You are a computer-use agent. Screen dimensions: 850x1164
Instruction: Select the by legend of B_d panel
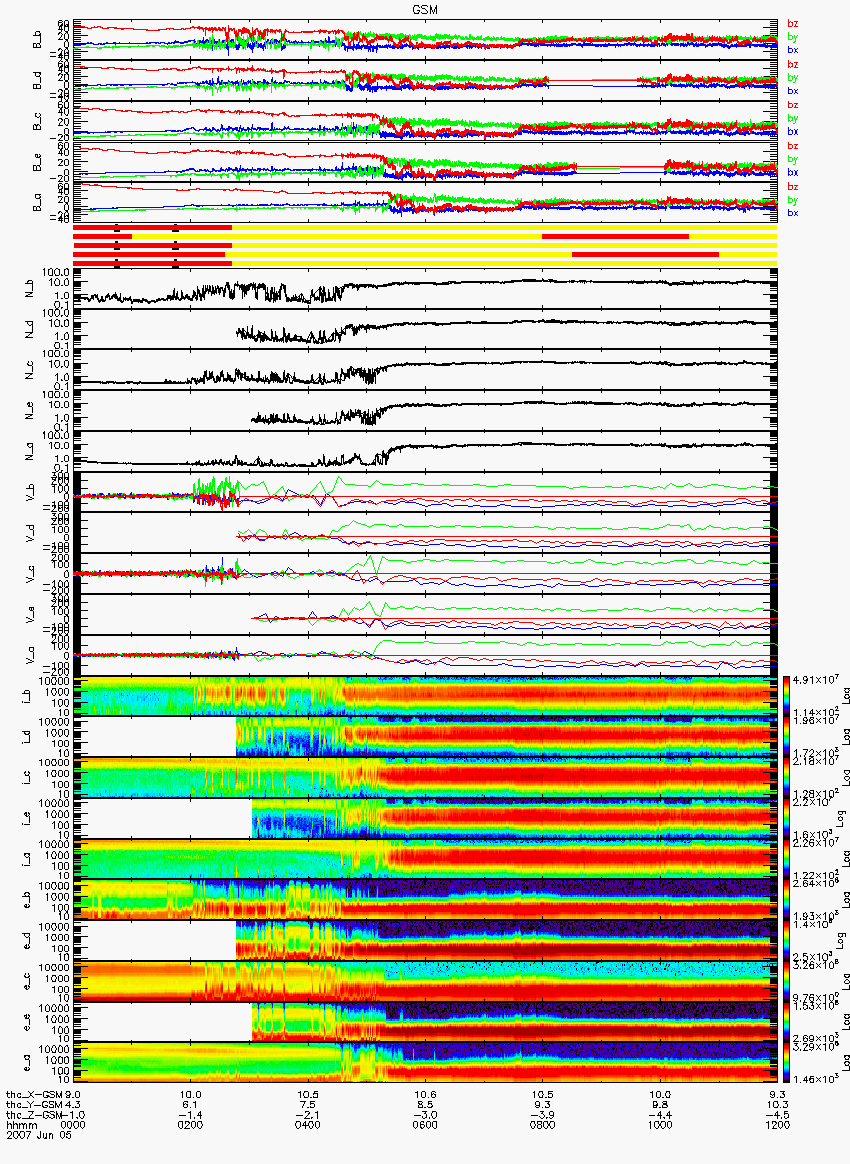click(793, 77)
